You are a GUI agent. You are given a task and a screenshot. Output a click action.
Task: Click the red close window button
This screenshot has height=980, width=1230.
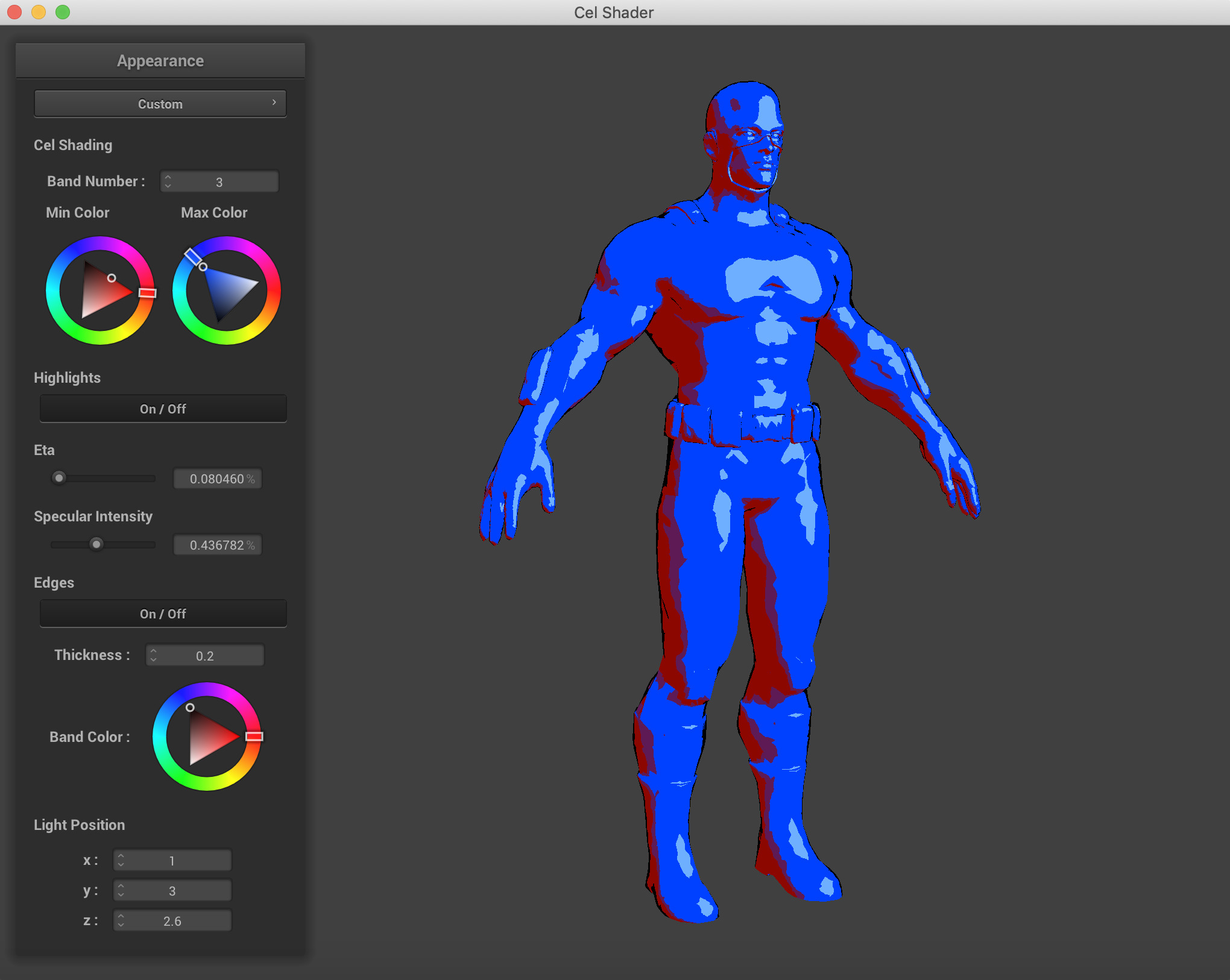pos(14,12)
